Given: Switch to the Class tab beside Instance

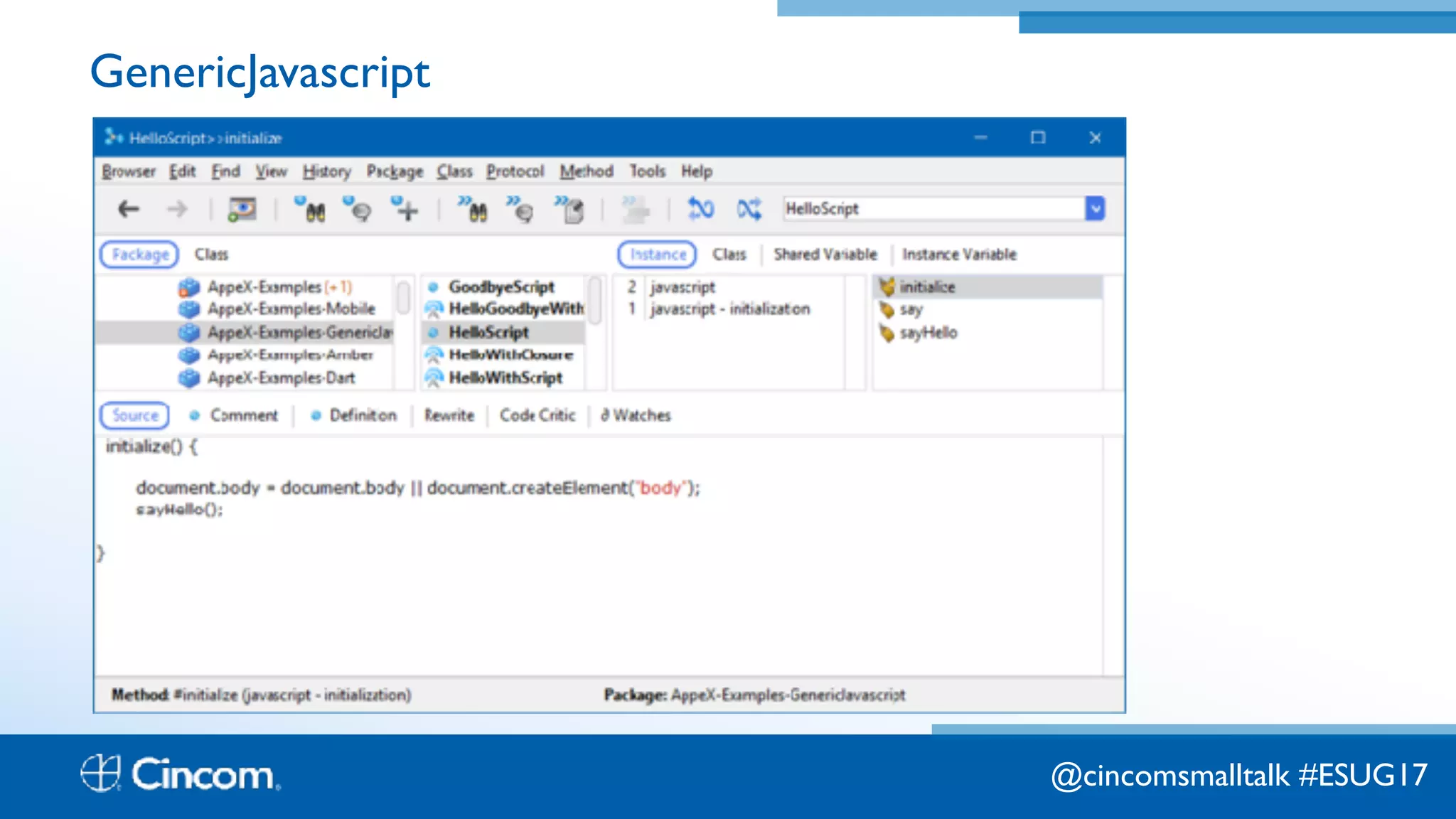Looking at the screenshot, I should tap(729, 255).
